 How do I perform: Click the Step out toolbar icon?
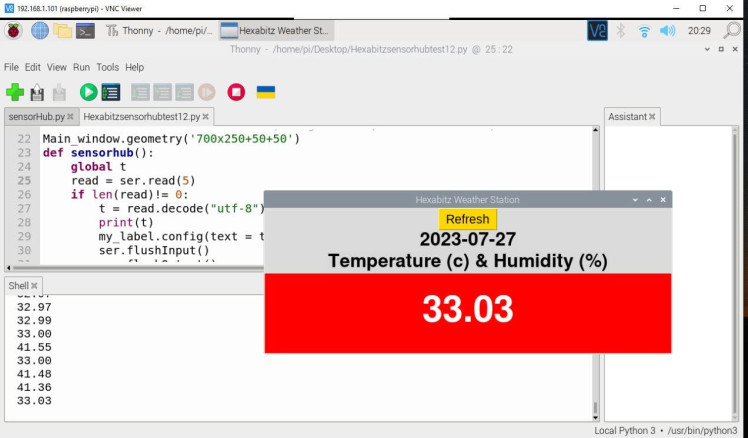pos(184,92)
